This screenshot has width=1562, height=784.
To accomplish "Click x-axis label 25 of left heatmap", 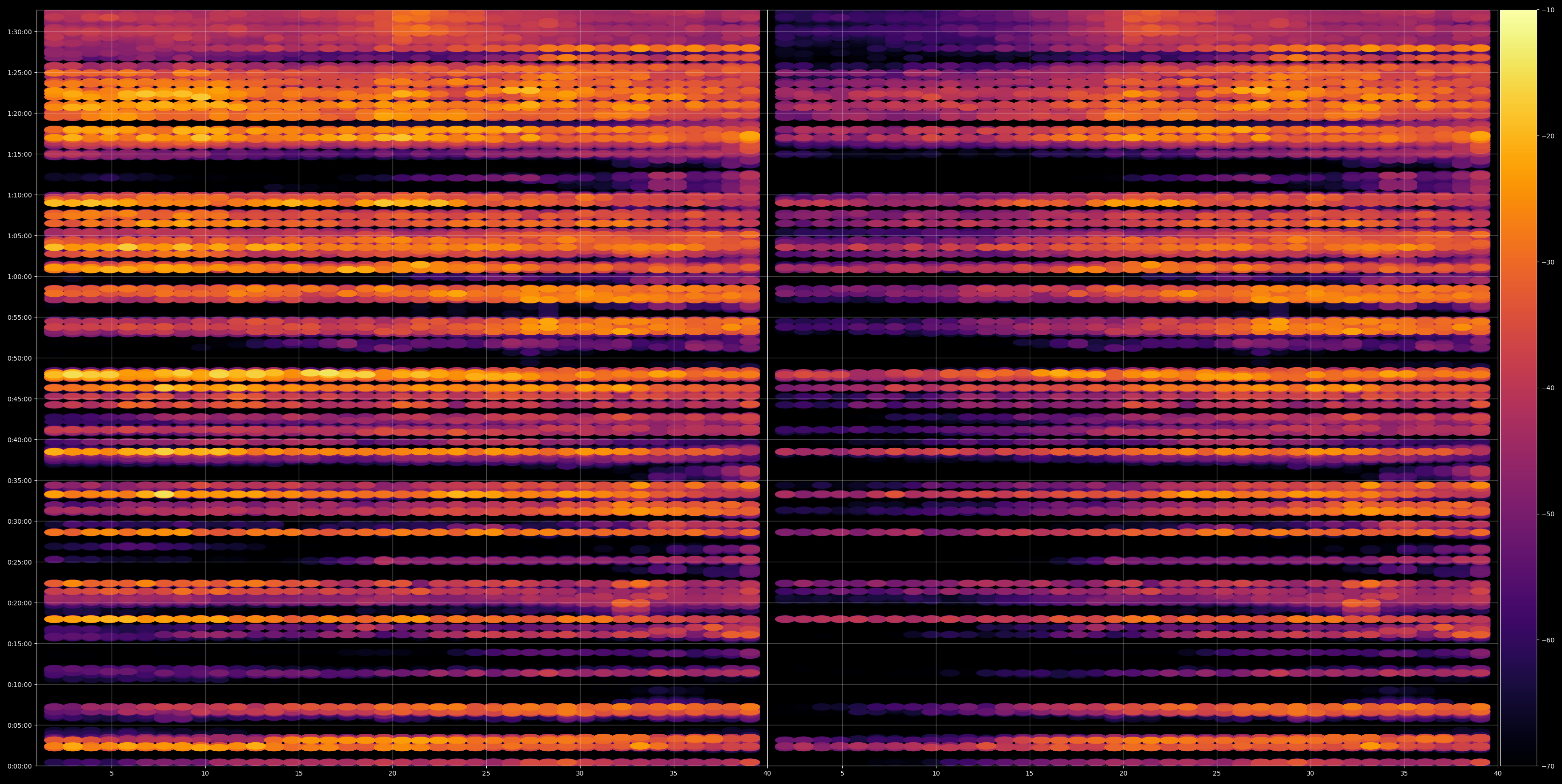I will [486, 774].
